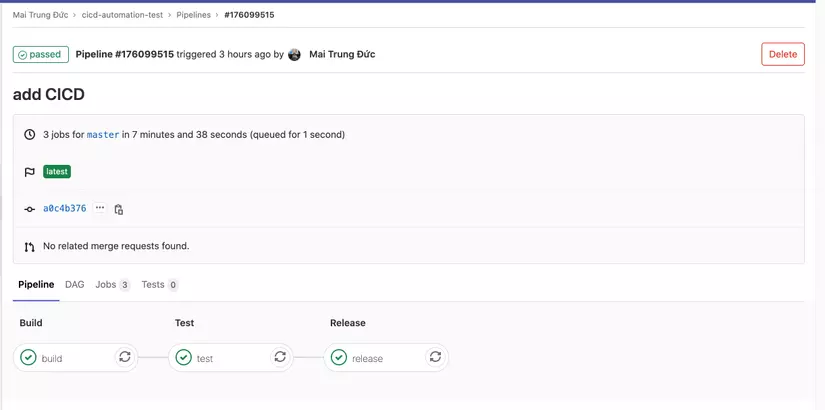The width and height of the screenshot is (825, 410).
Task: Open breadcrumb #176099515
Action: [249, 15]
